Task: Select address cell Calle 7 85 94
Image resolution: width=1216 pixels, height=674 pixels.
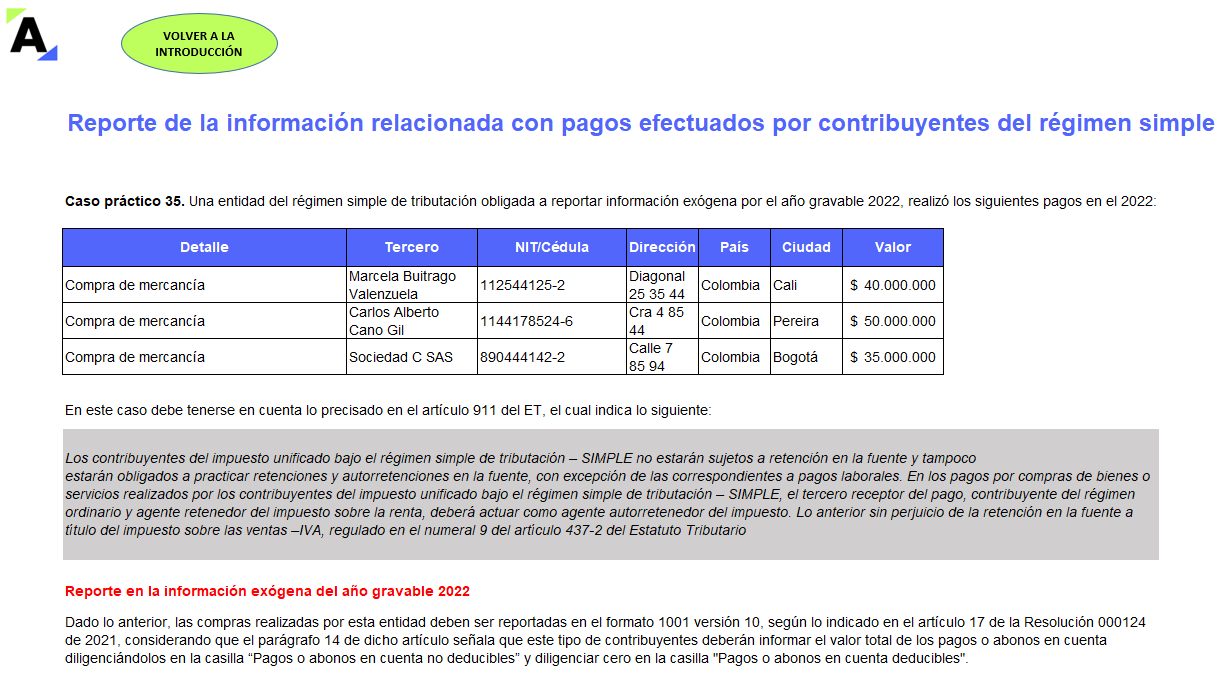Action: click(x=662, y=357)
